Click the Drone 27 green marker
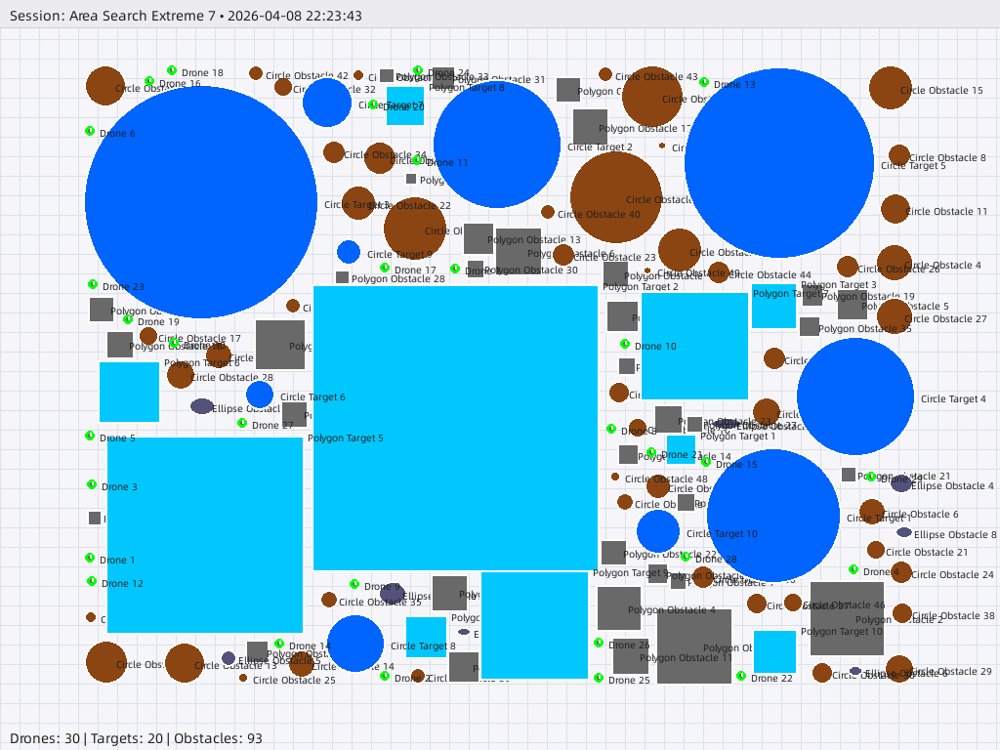 coord(242,423)
